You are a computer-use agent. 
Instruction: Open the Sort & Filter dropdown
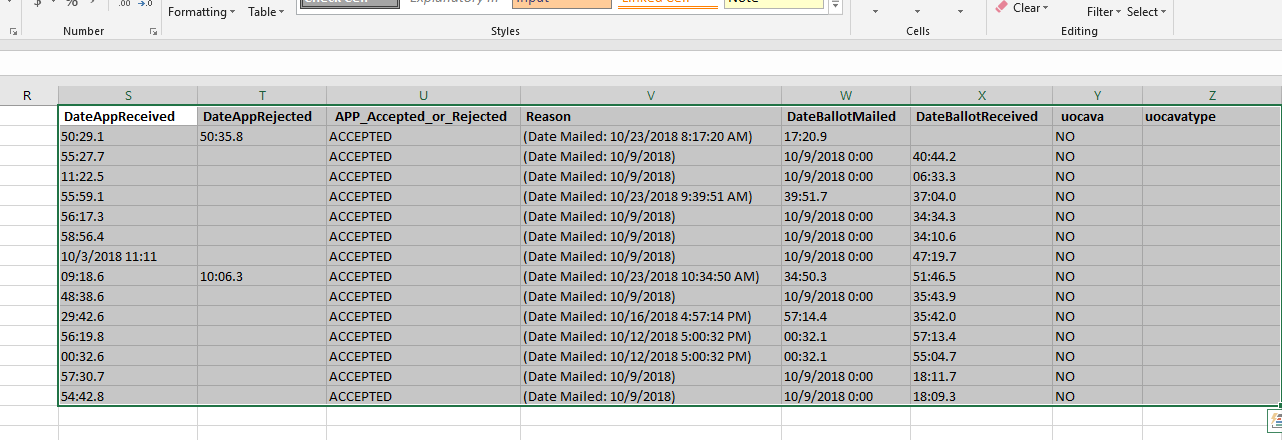click(x=1104, y=12)
